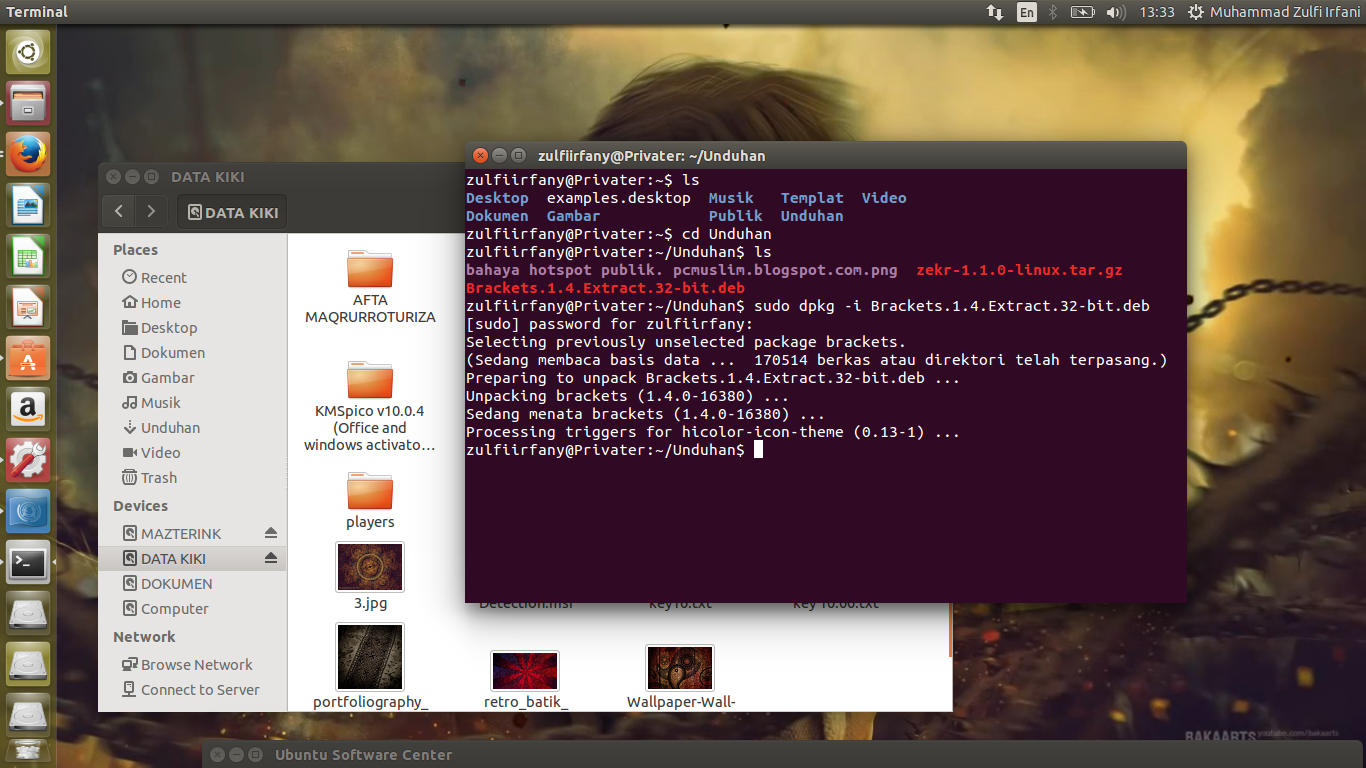Open the session gear menu icon
The width and height of the screenshot is (1366, 768).
[x=1195, y=12]
